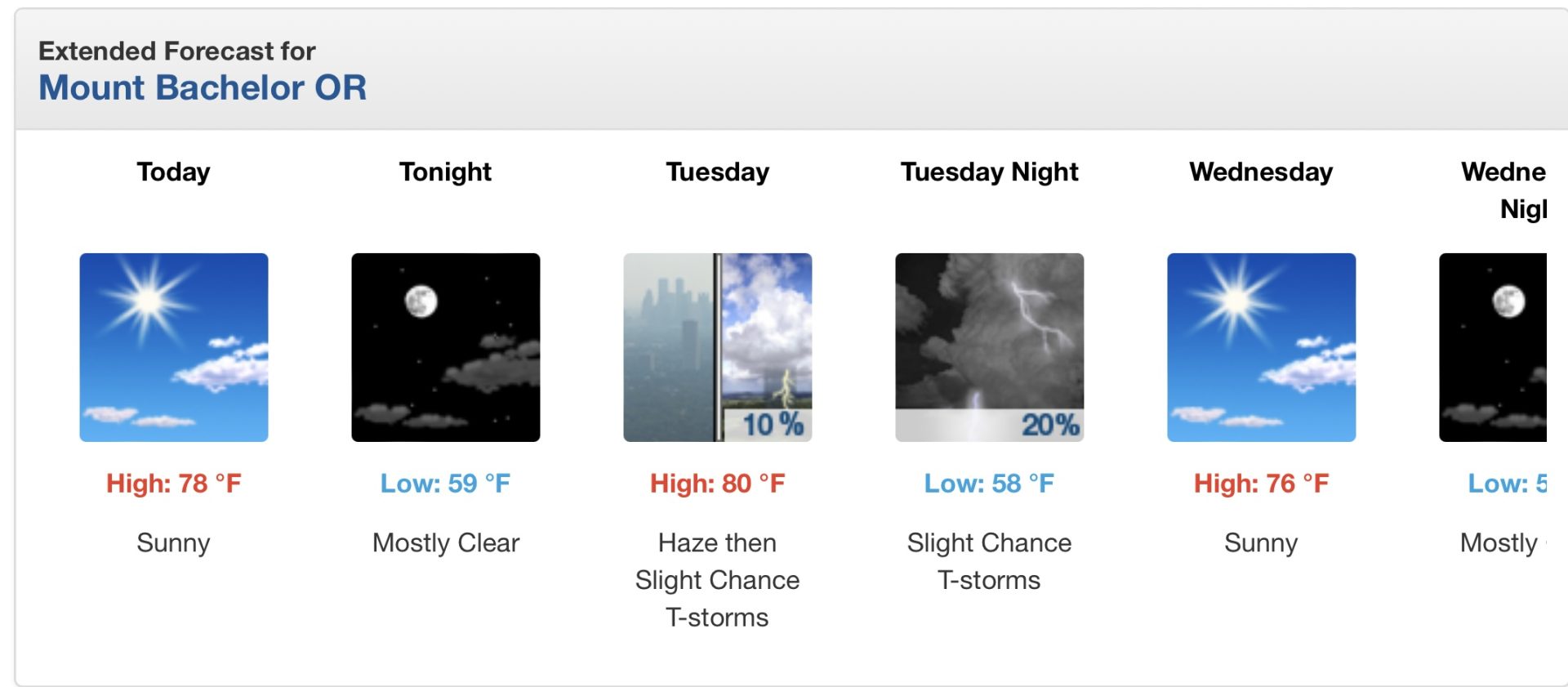Click Wednesday Night's partially visible moon icon

tap(1493, 347)
